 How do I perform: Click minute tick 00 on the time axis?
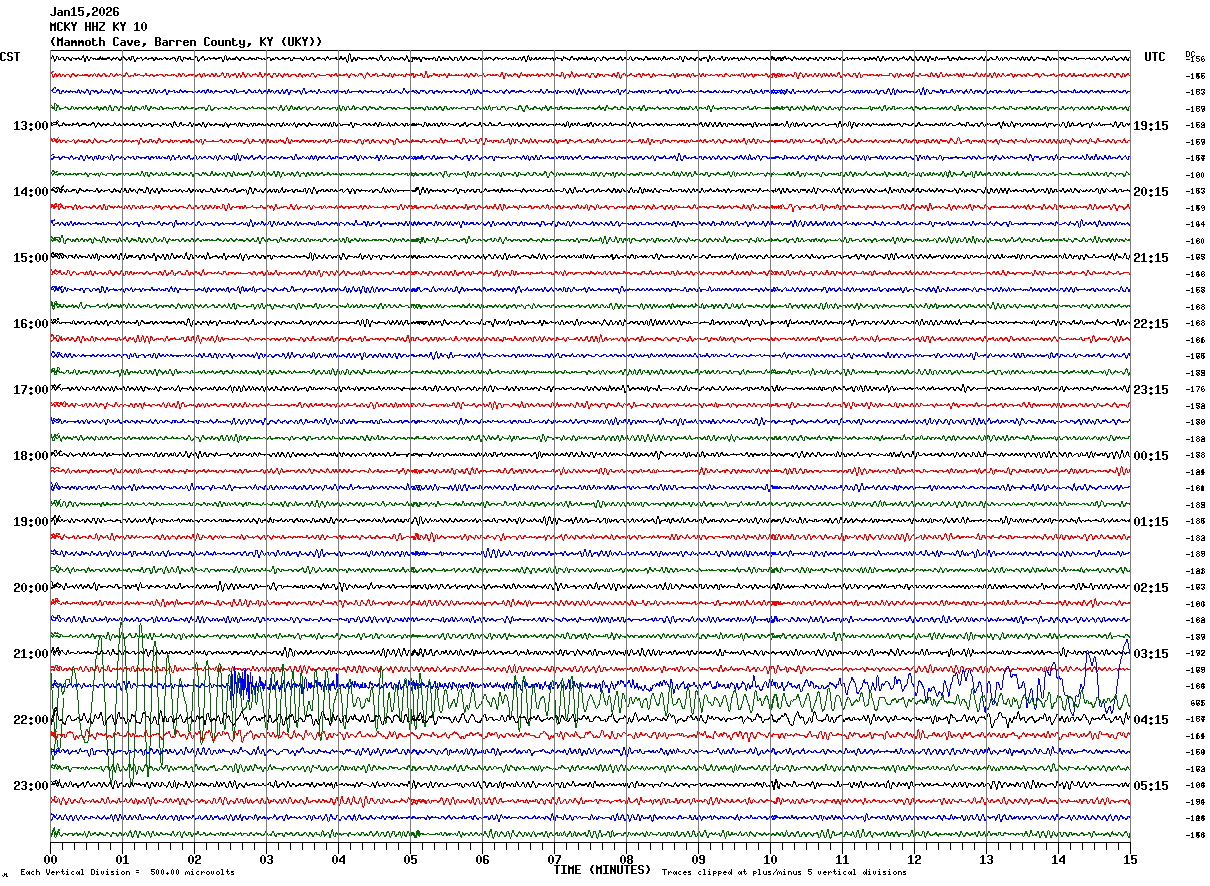pyautogui.click(x=50, y=859)
